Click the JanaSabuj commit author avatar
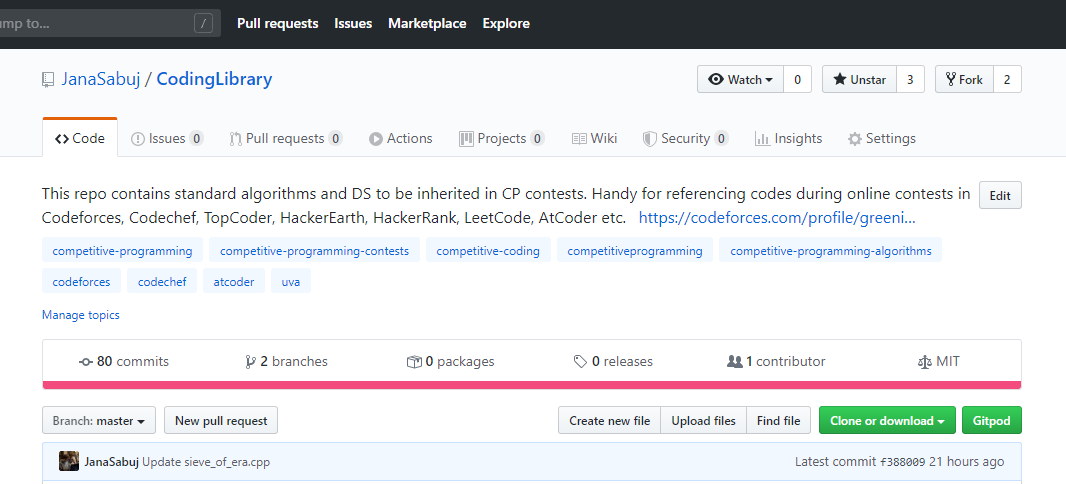The width and height of the screenshot is (1066, 484). coord(69,462)
